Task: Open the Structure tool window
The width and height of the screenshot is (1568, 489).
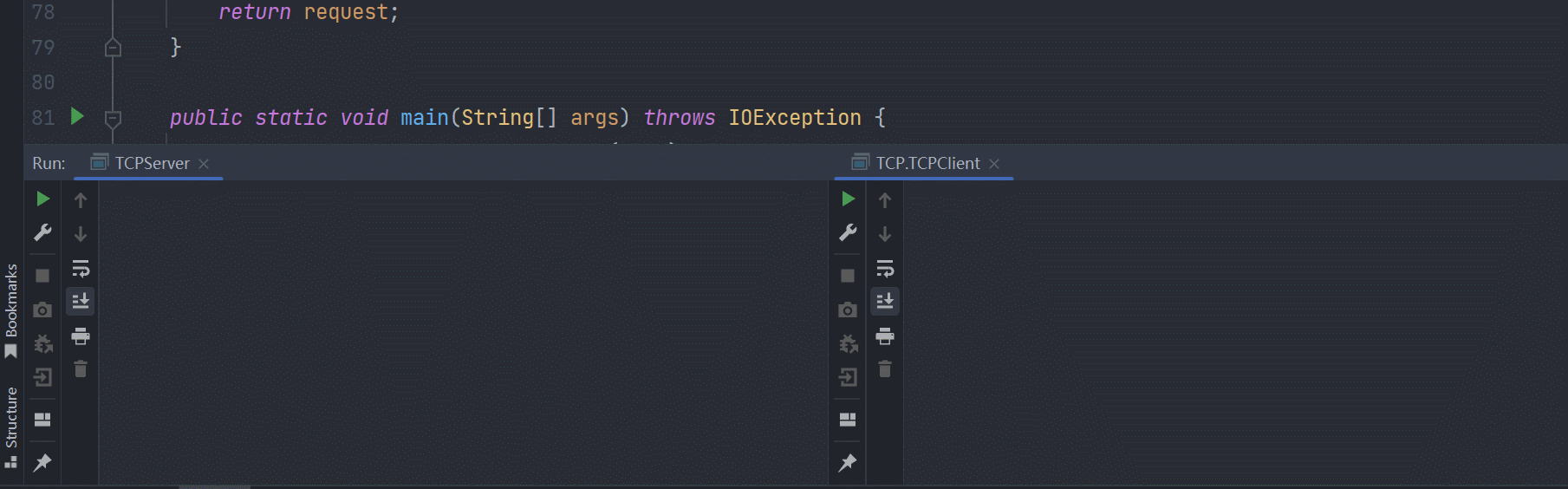Action: 11,427
